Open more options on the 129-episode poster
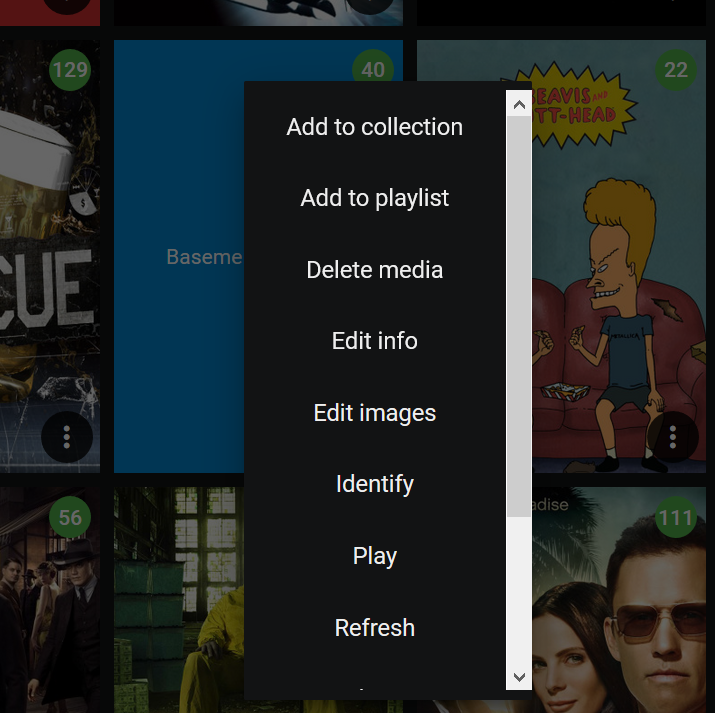Image resolution: width=715 pixels, height=713 pixels. [67, 437]
